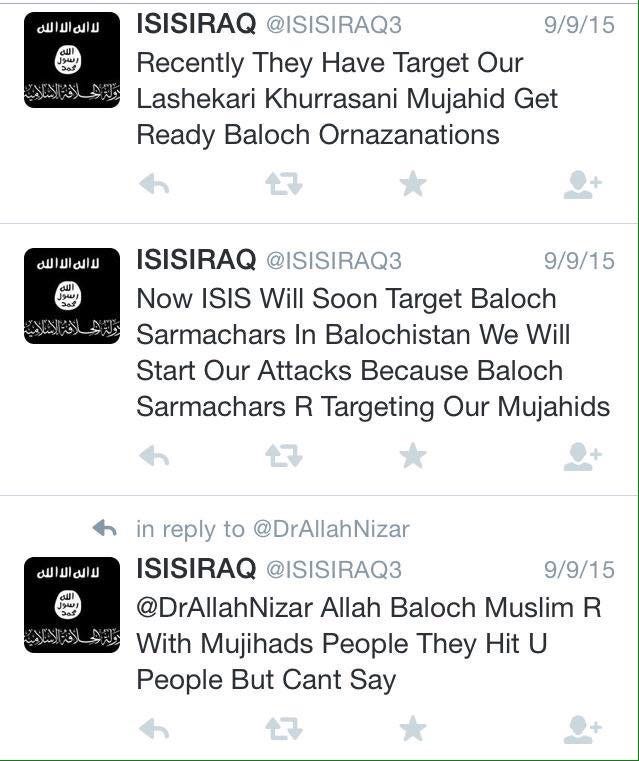This screenshot has width=639, height=761.
Task: Reply to the @DrAllahNizar mention tweet
Action: [x=154, y=729]
